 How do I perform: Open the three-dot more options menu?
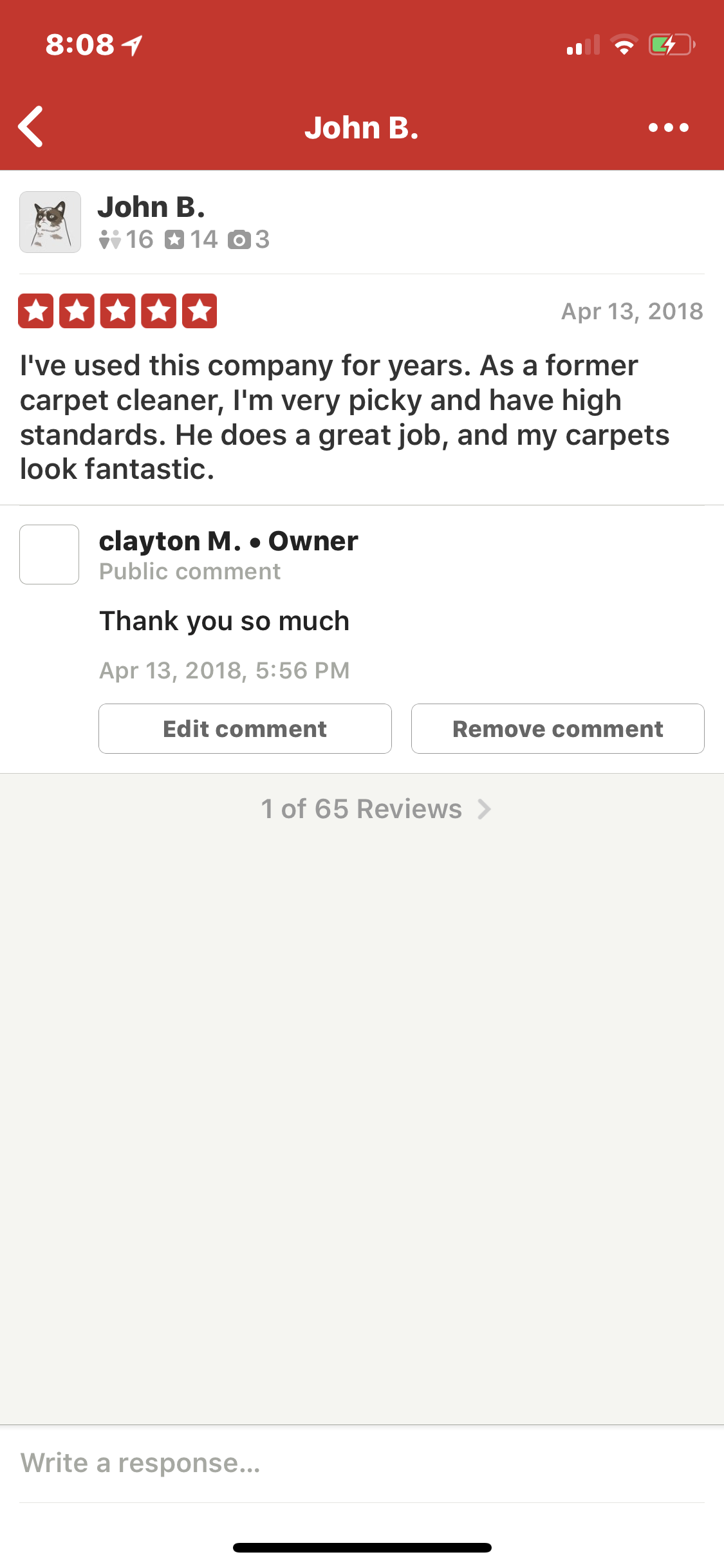click(x=669, y=127)
